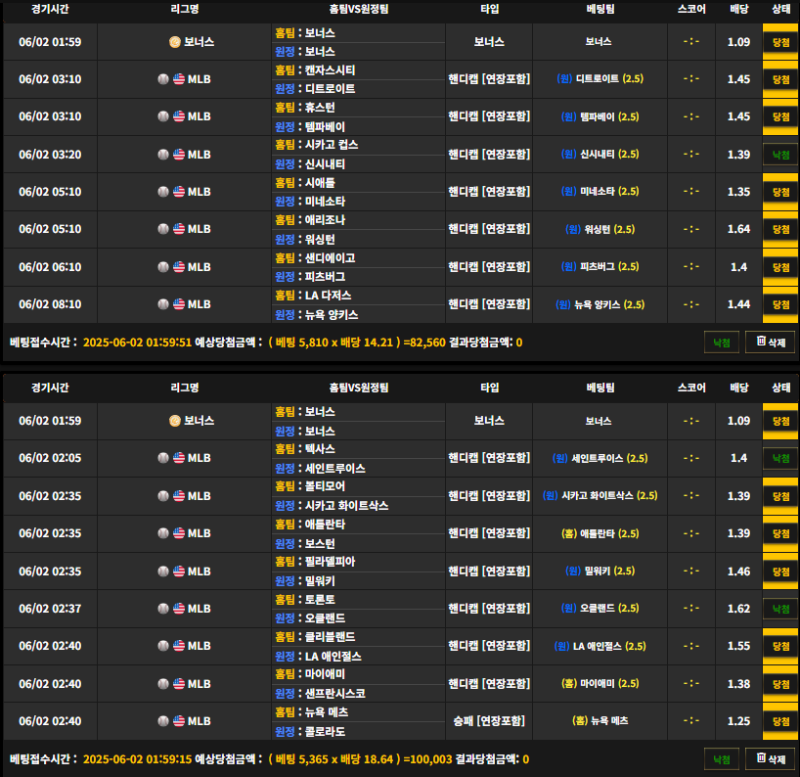
Task: Click the baseball icon in the 애리조나 row
Action: coord(163,229)
